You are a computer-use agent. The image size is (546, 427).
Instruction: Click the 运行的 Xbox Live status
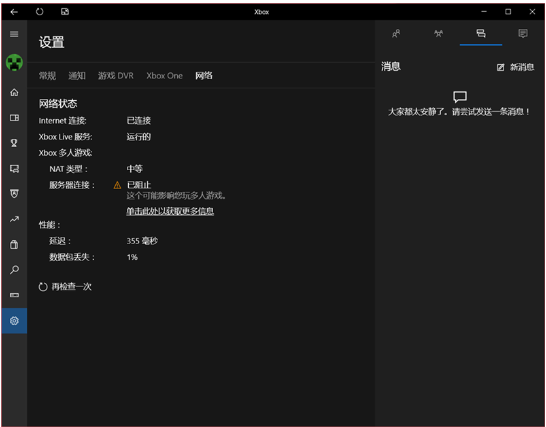pyautogui.click(x=139, y=137)
